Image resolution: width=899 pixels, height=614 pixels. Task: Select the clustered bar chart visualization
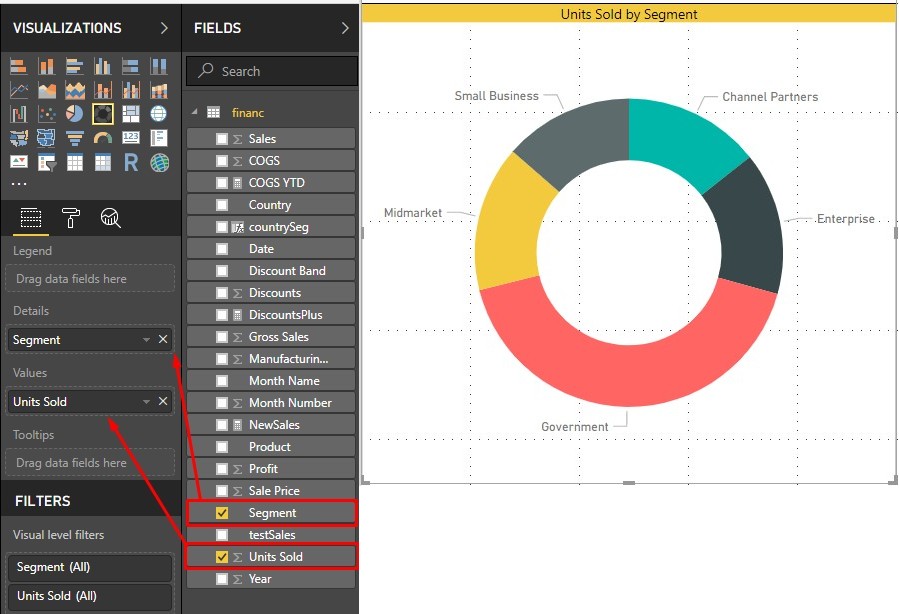point(75,67)
